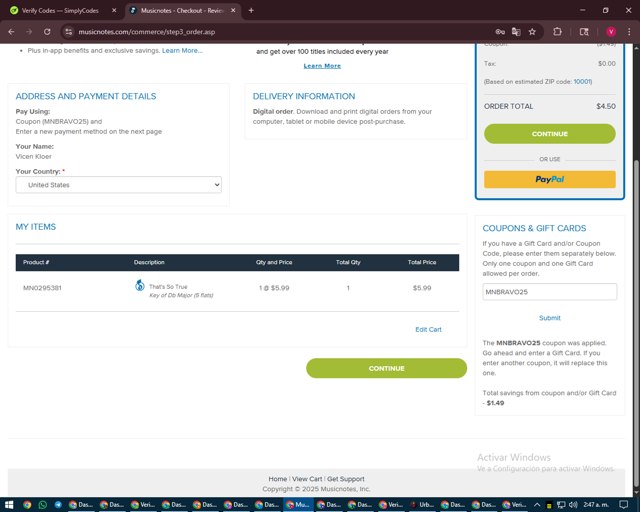Open the Home footer link
Screen dimensions: 640x512
click(x=278, y=479)
